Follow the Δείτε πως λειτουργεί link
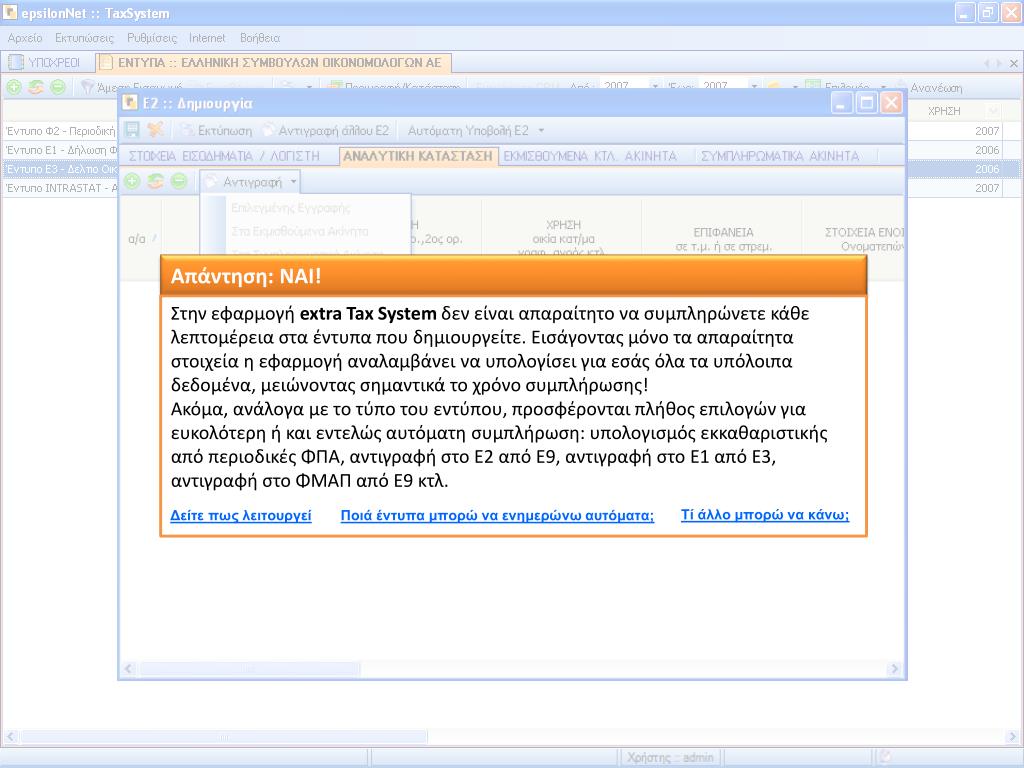This screenshot has width=1024, height=768. point(241,515)
